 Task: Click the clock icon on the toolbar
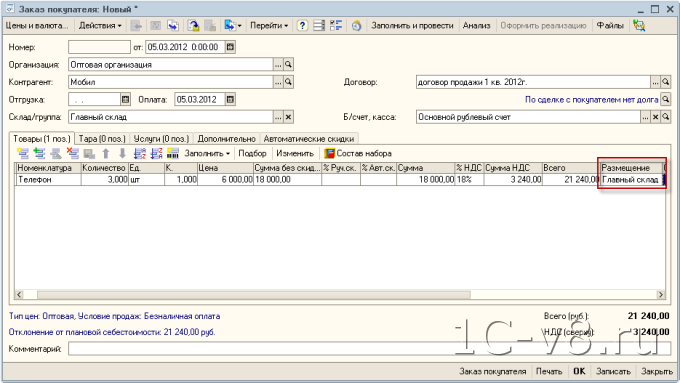(x=356, y=26)
